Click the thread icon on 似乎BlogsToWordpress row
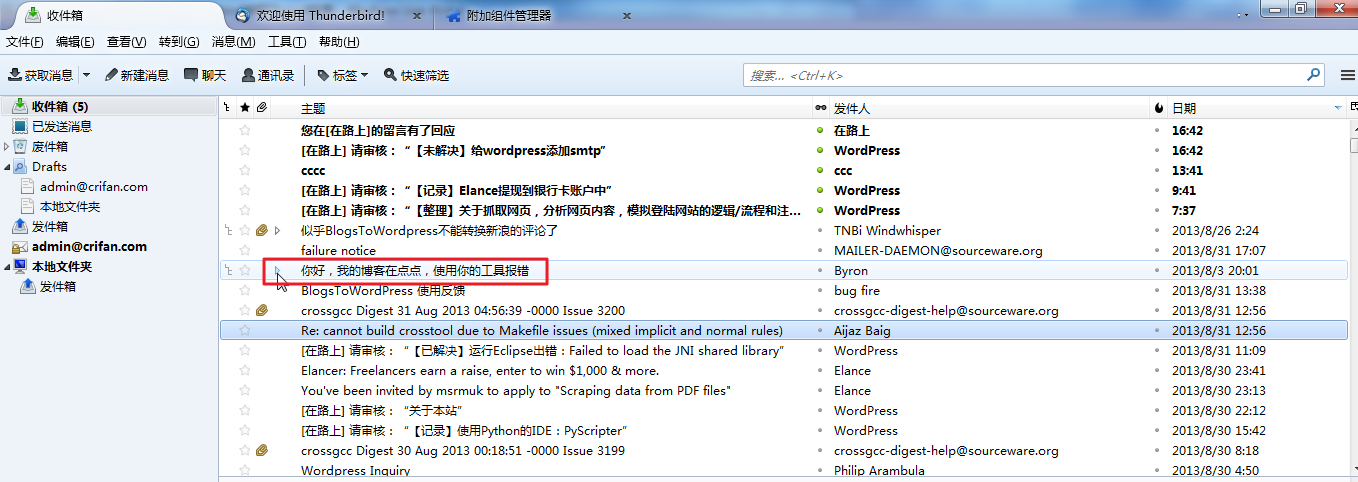 pos(228,230)
